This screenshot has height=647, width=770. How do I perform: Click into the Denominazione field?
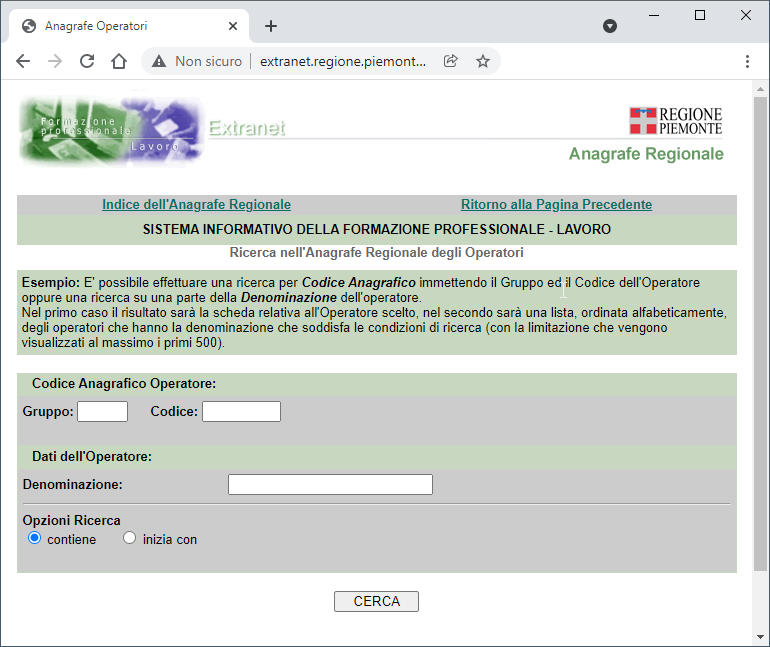(x=330, y=484)
